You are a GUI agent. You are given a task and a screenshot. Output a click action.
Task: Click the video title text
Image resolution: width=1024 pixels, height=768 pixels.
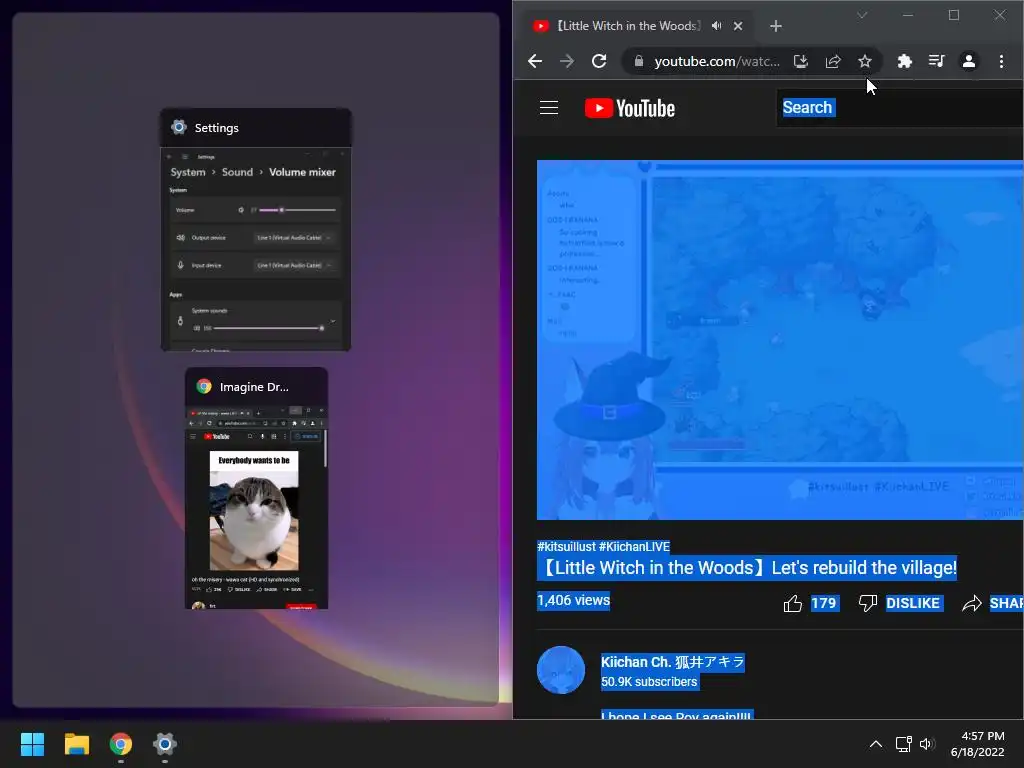tap(747, 568)
